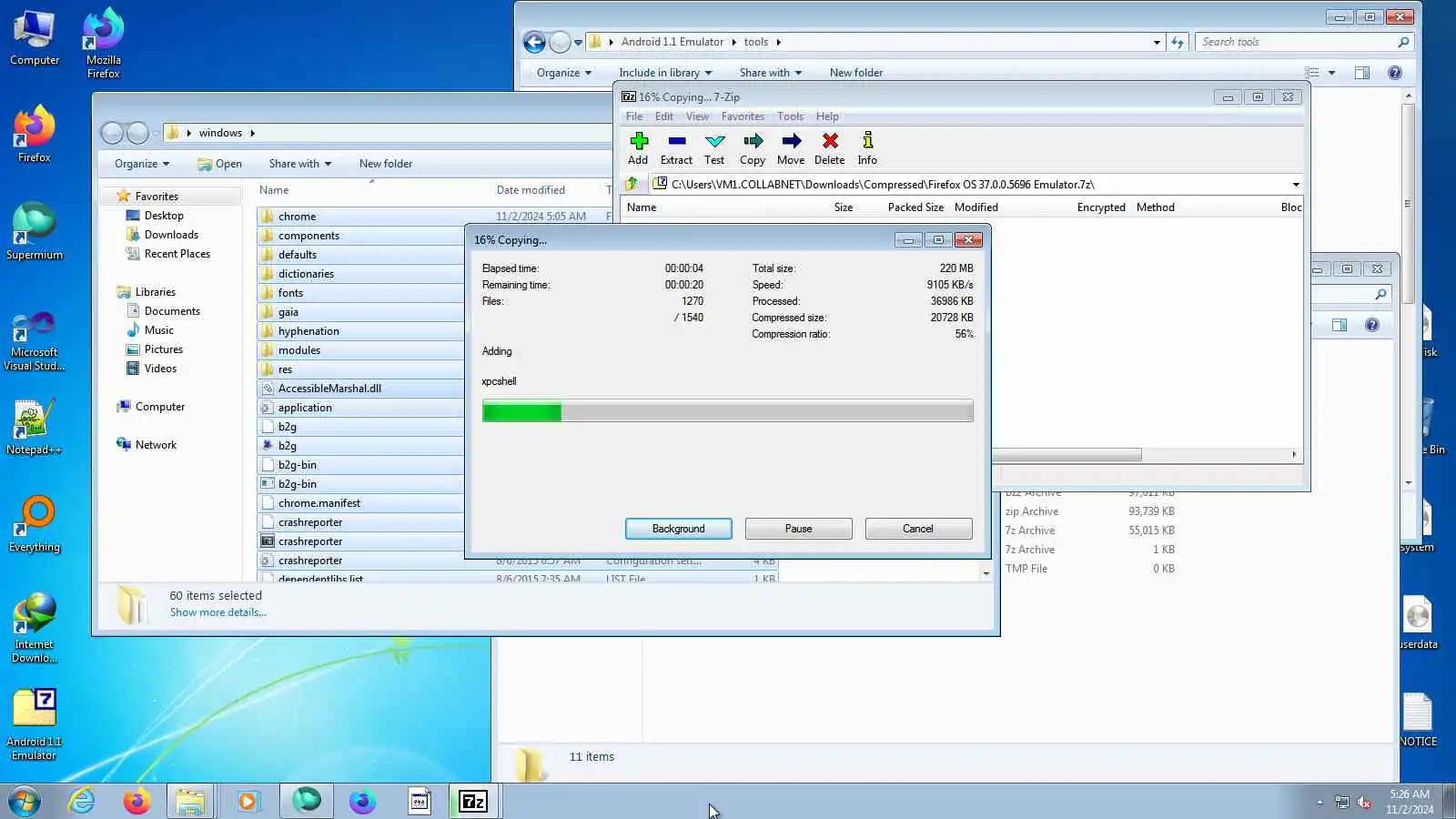
Task: Select Network in the navigation pane
Action: tap(156, 445)
